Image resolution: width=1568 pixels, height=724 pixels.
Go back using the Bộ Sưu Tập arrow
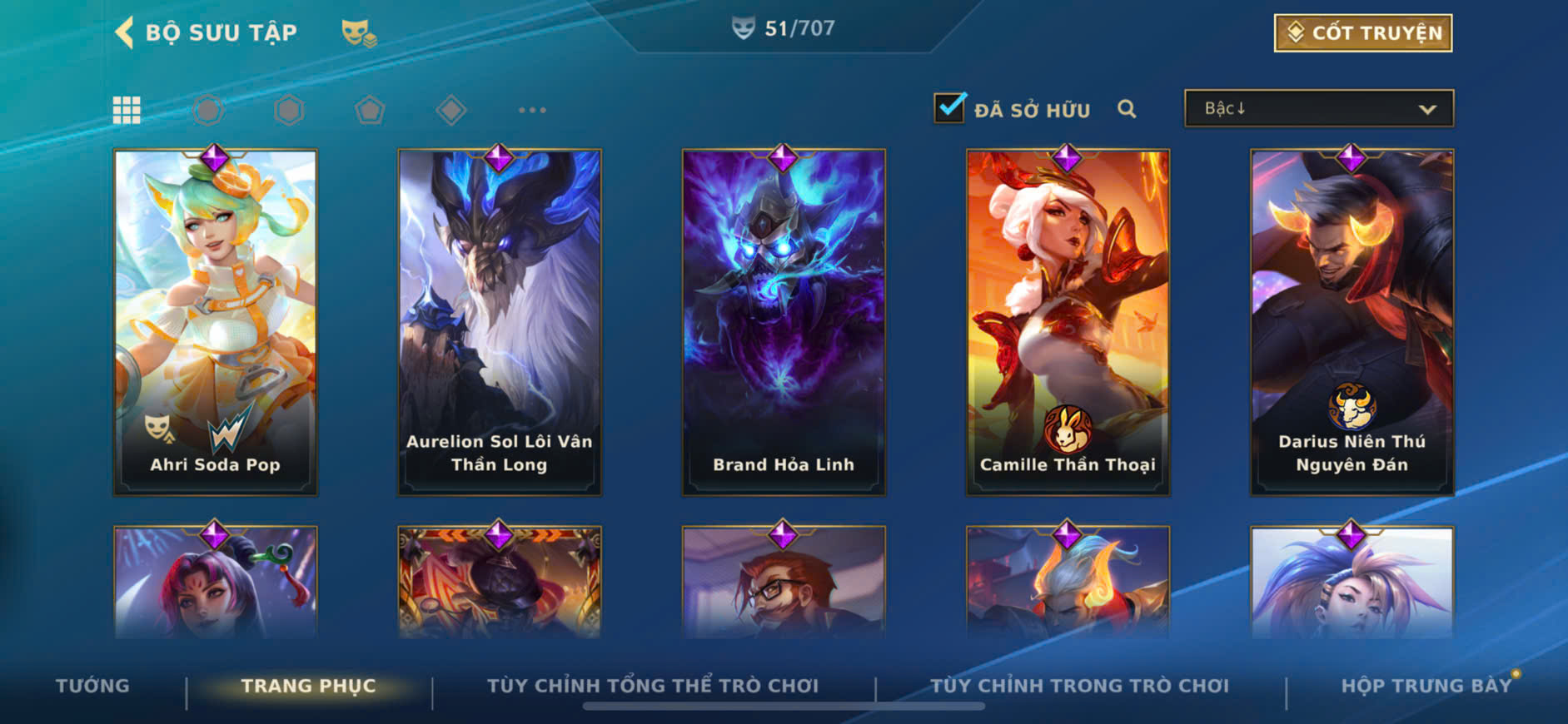pyautogui.click(x=124, y=32)
